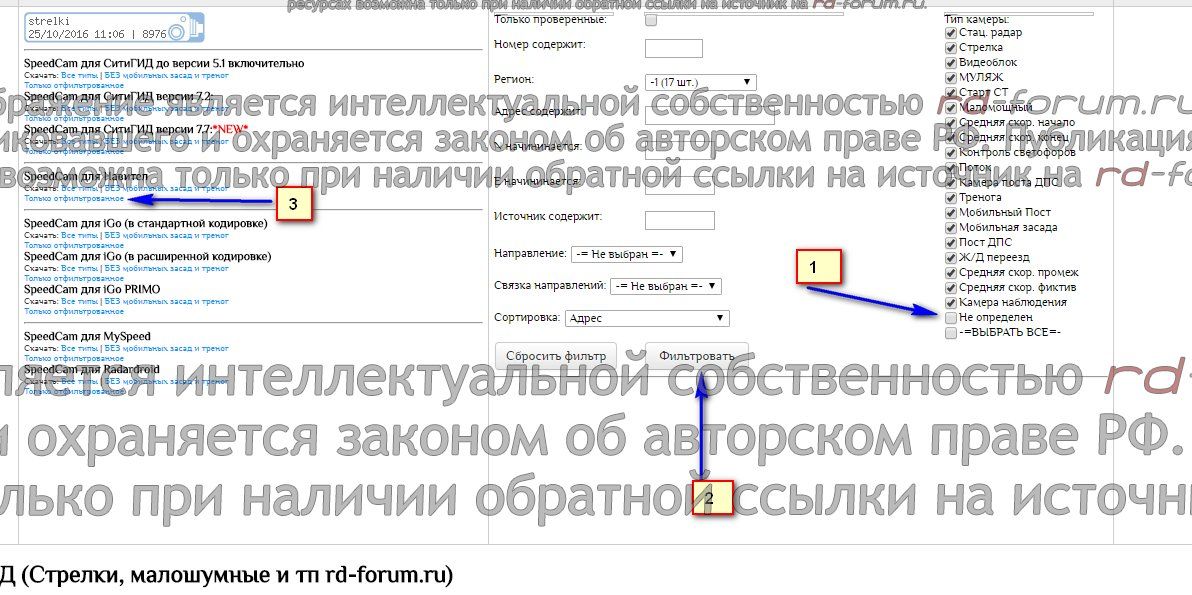Open the 'Связка направлений' dropdown
This screenshot has width=1192, height=595.
coord(665,286)
